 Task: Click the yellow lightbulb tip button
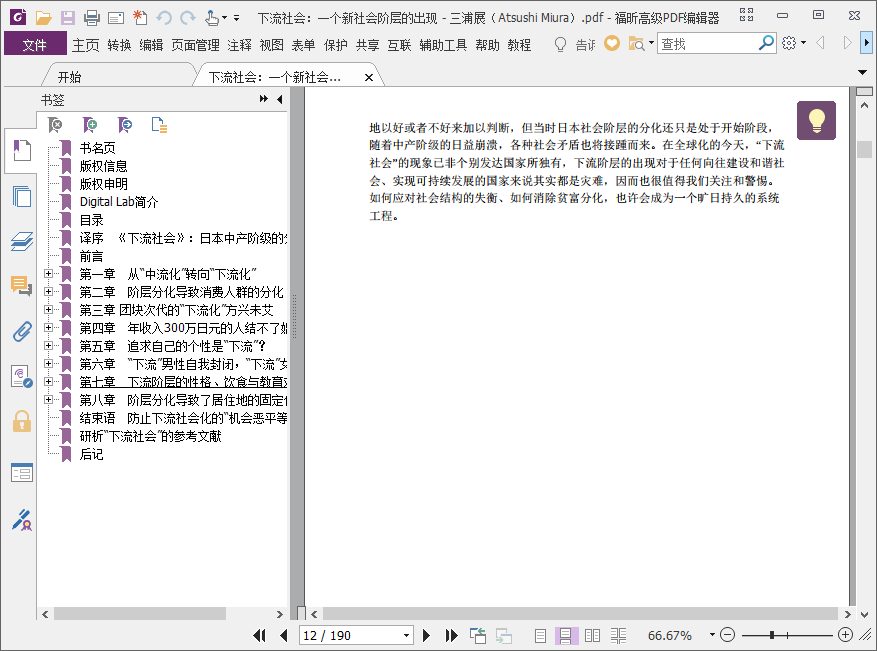click(x=817, y=120)
